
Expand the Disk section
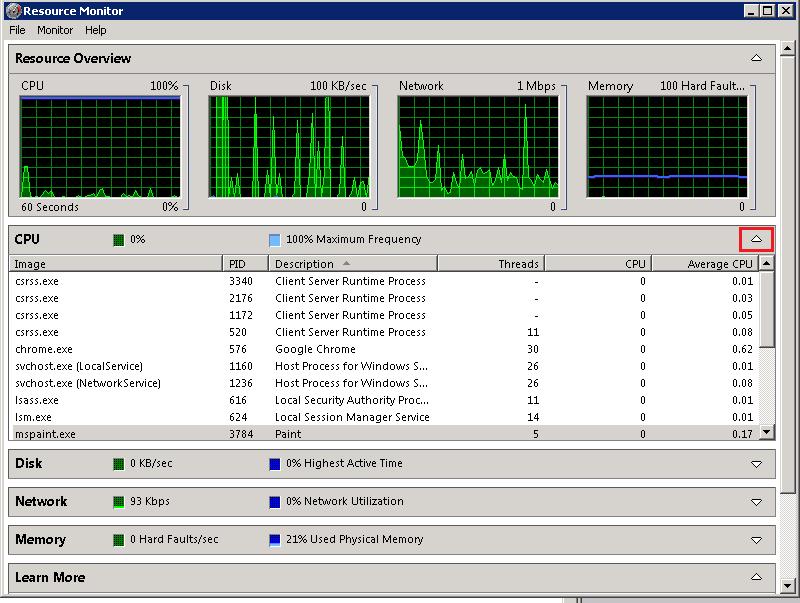point(756,464)
